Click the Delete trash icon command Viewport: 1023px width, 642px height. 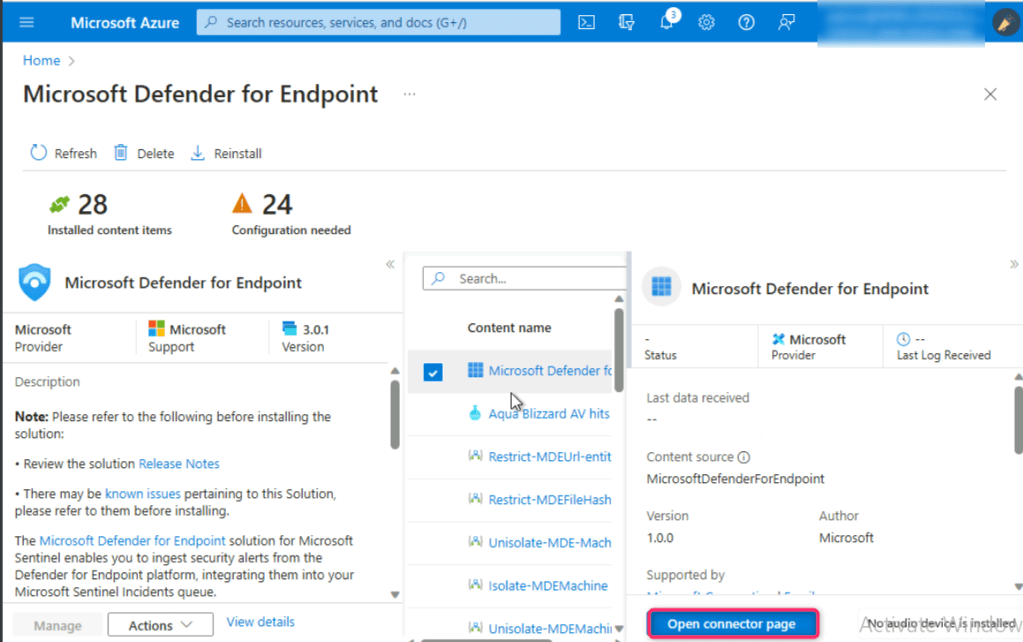[144, 153]
